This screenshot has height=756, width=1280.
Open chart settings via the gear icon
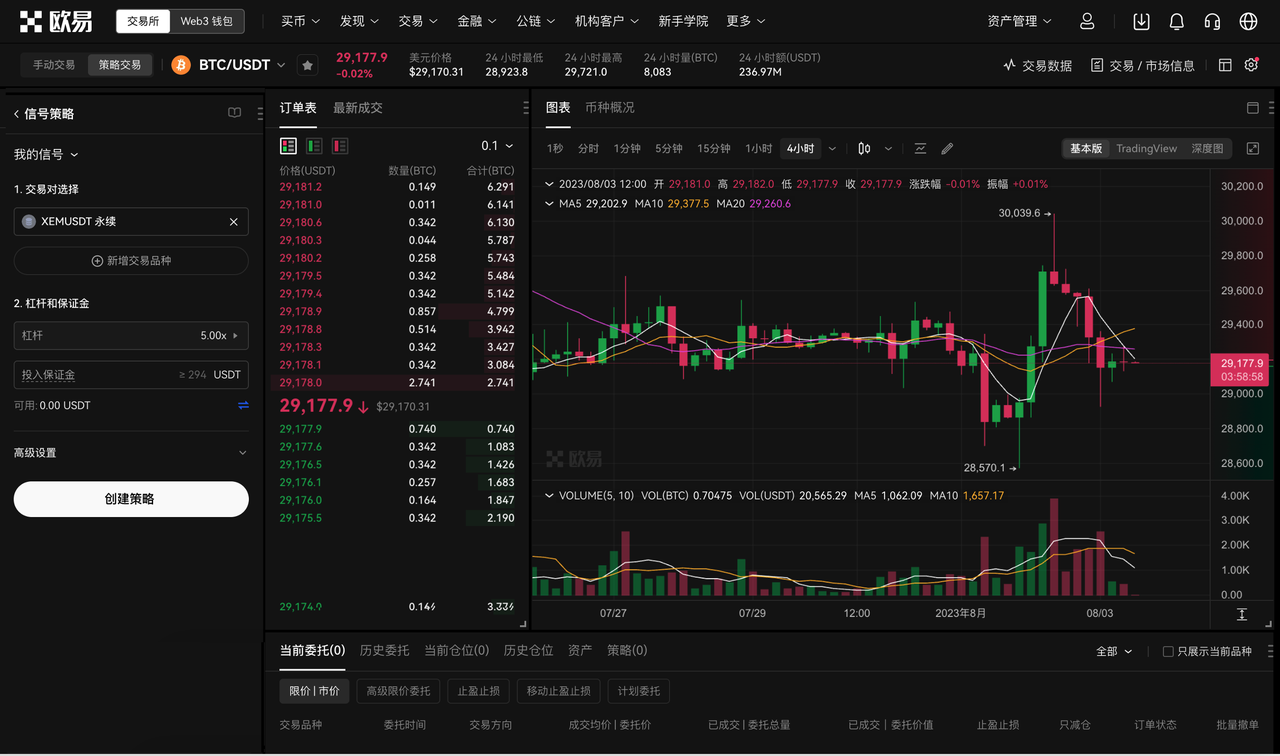click(1250, 64)
